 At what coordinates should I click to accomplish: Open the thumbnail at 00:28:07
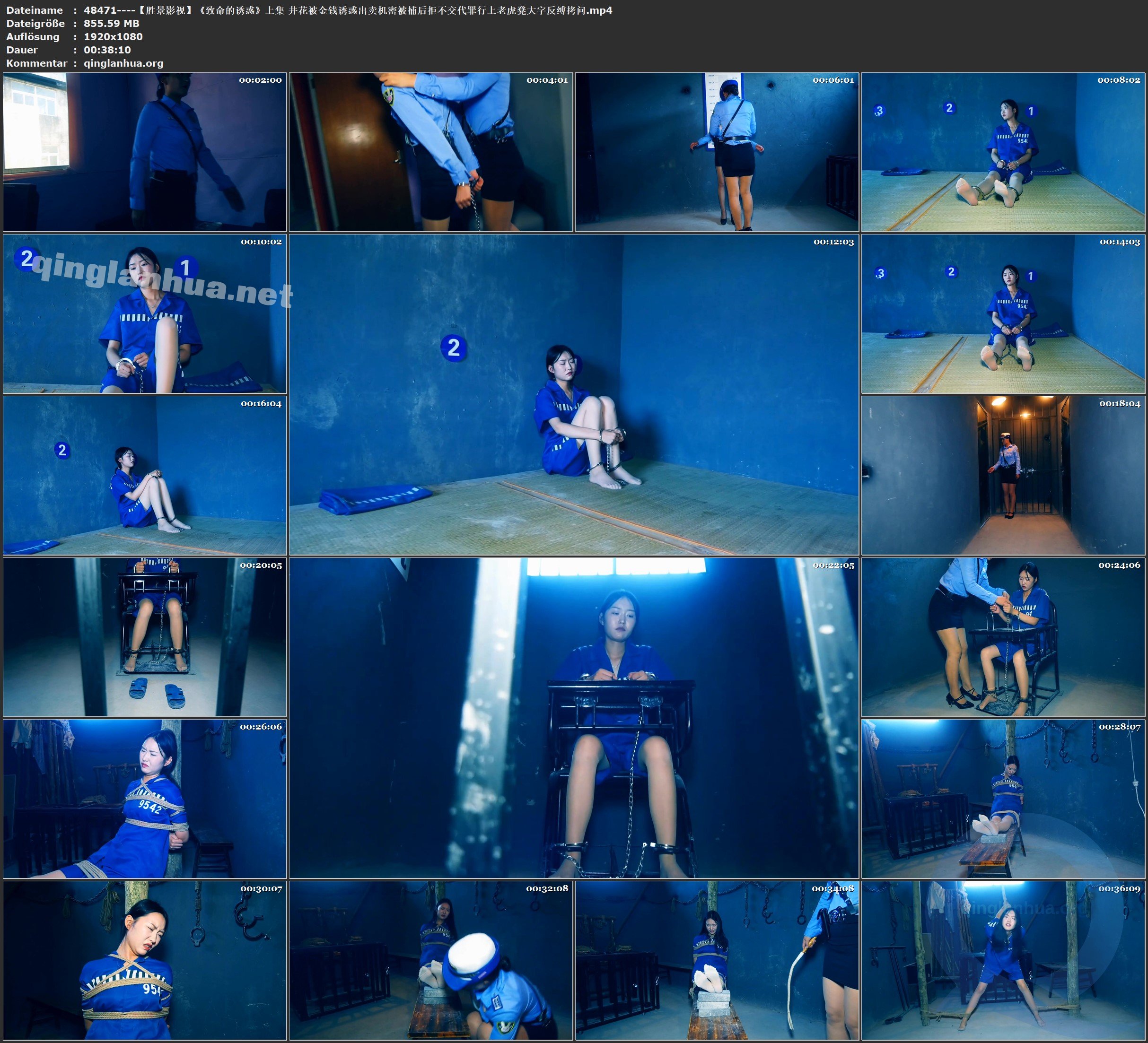point(1003,799)
